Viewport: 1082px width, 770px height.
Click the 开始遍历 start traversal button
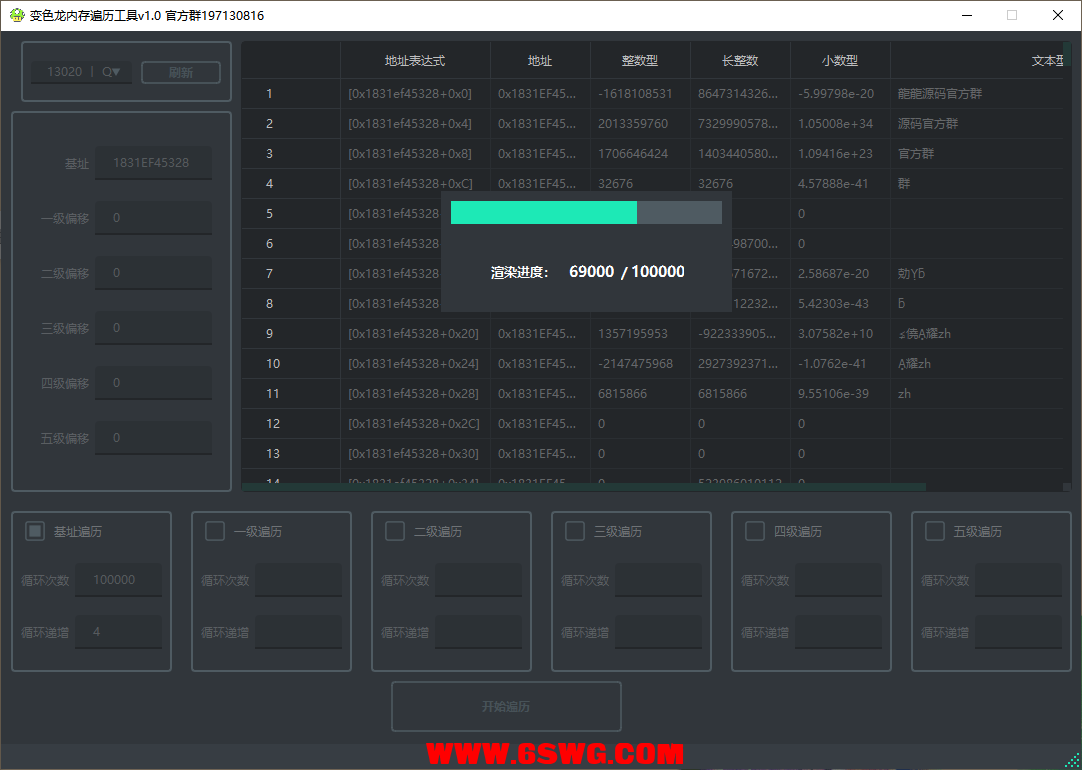(x=506, y=707)
